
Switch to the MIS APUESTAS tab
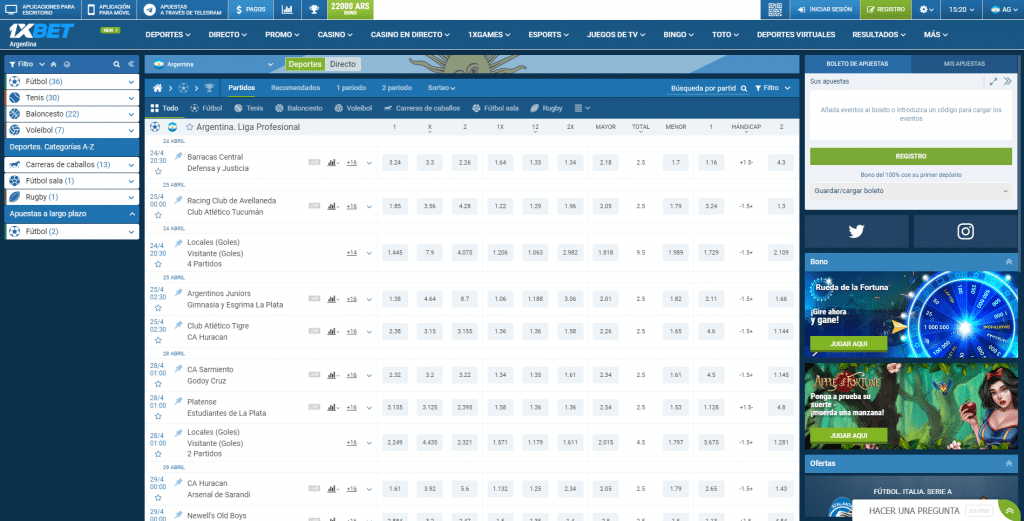pos(964,63)
